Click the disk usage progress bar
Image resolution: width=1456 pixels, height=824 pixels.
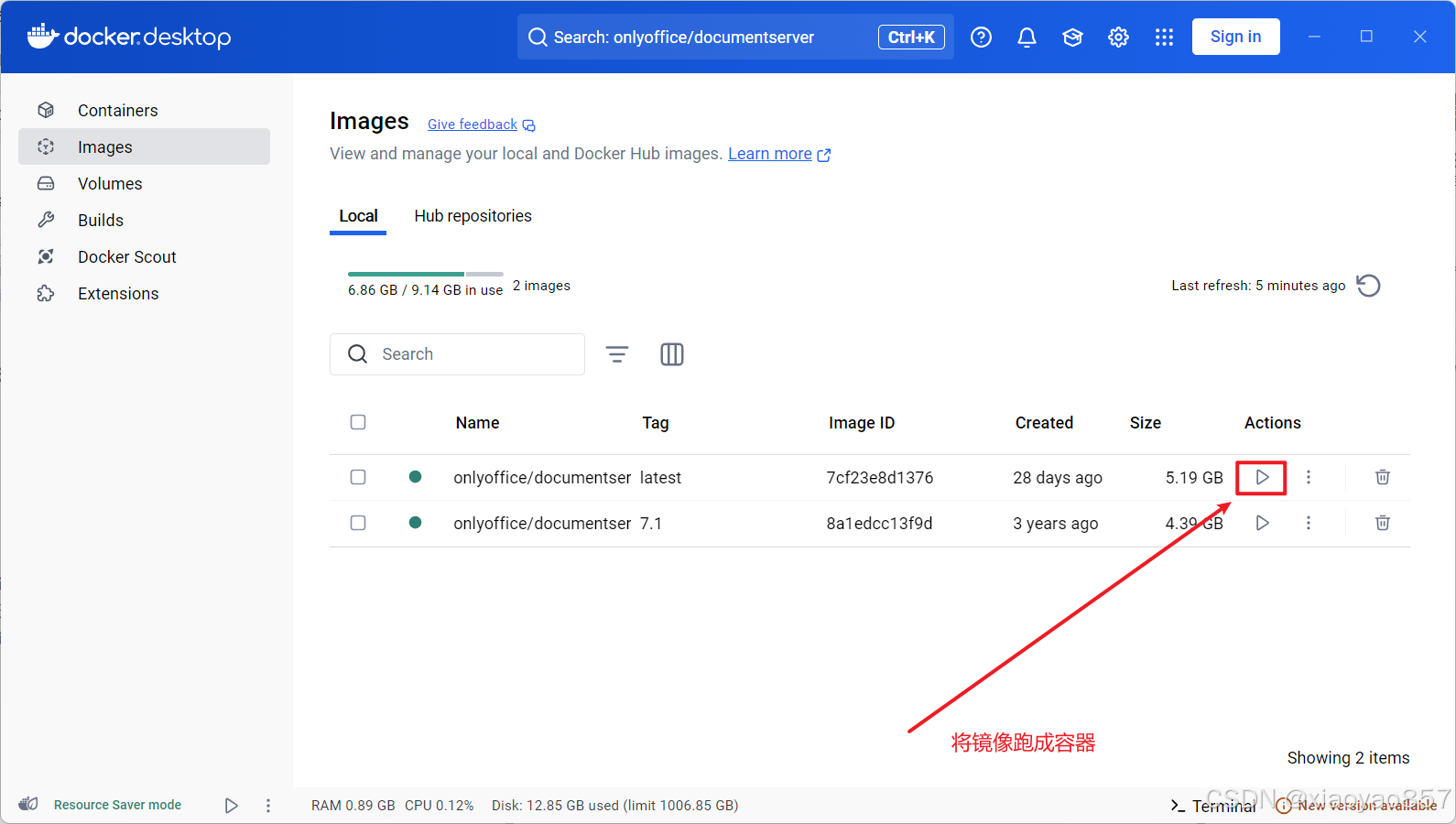point(426,274)
